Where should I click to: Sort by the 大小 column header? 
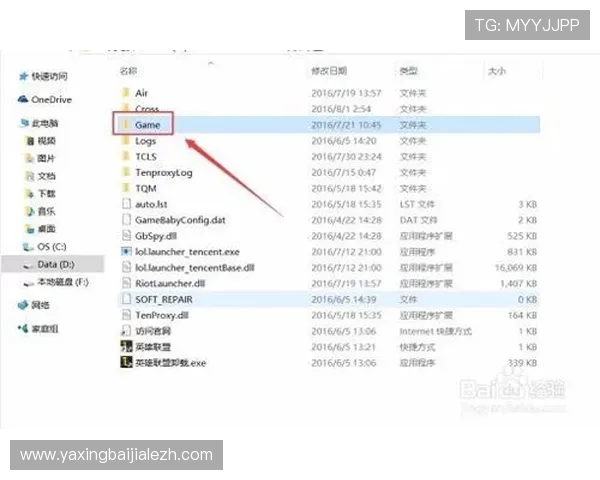tap(497, 71)
